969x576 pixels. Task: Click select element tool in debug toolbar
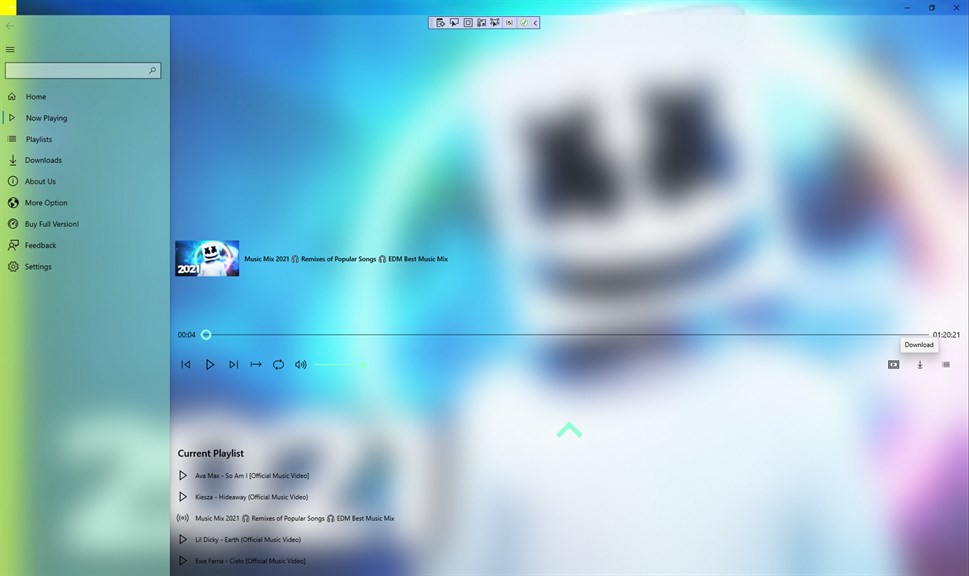[454, 23]
